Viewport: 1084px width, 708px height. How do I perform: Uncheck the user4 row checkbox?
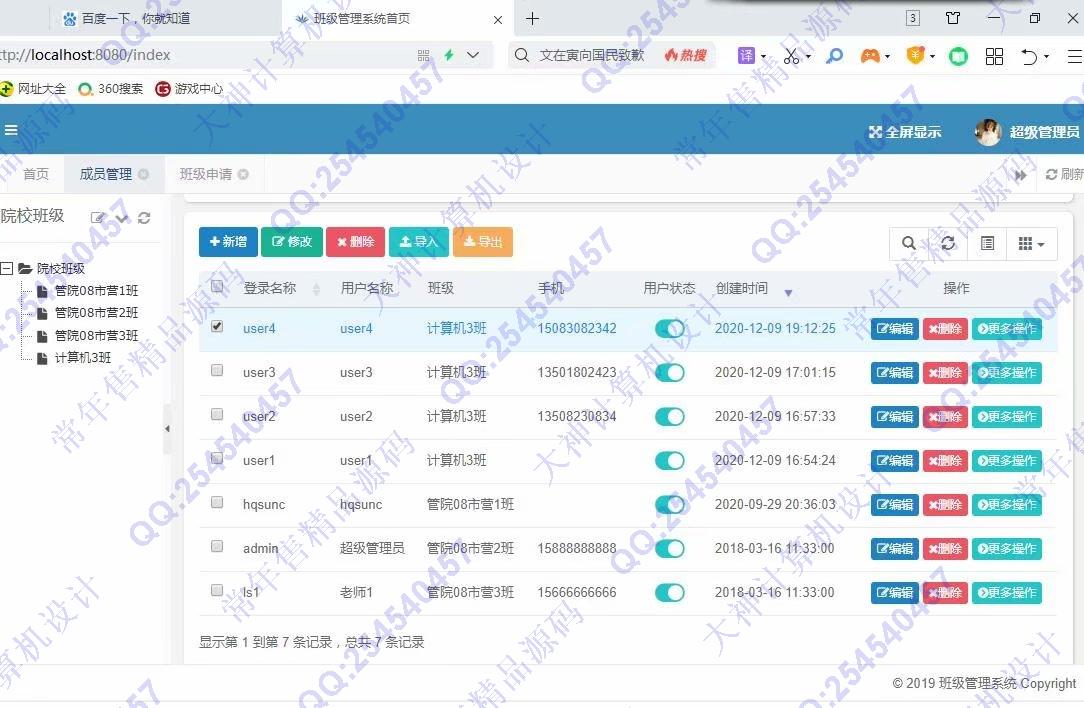[217, 326]
